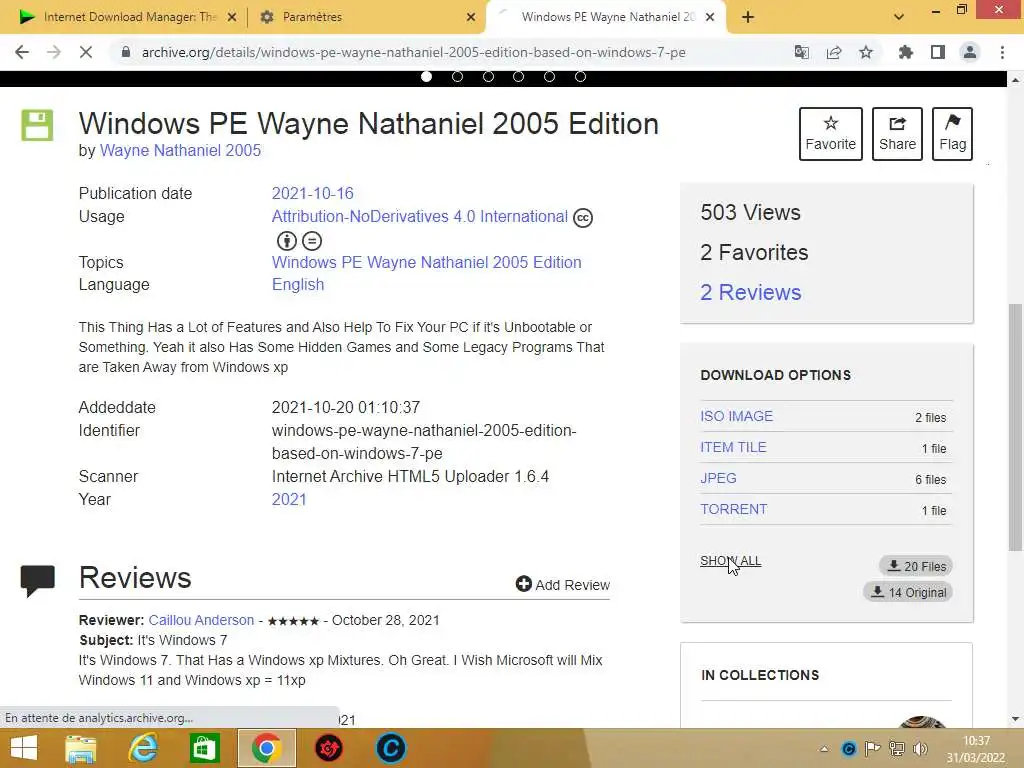
Task: Click the address bar URL
Action: [413, 52]
